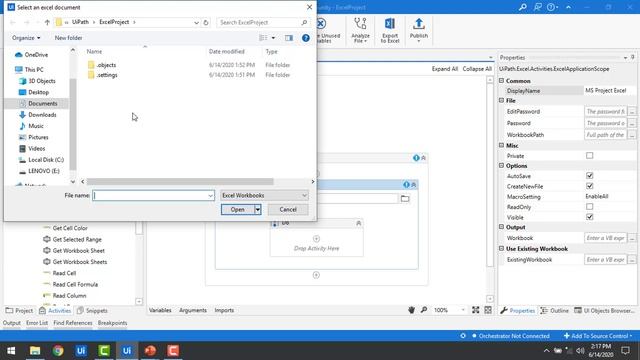Collapse the Use Existing Workbook section

[502, 249]
